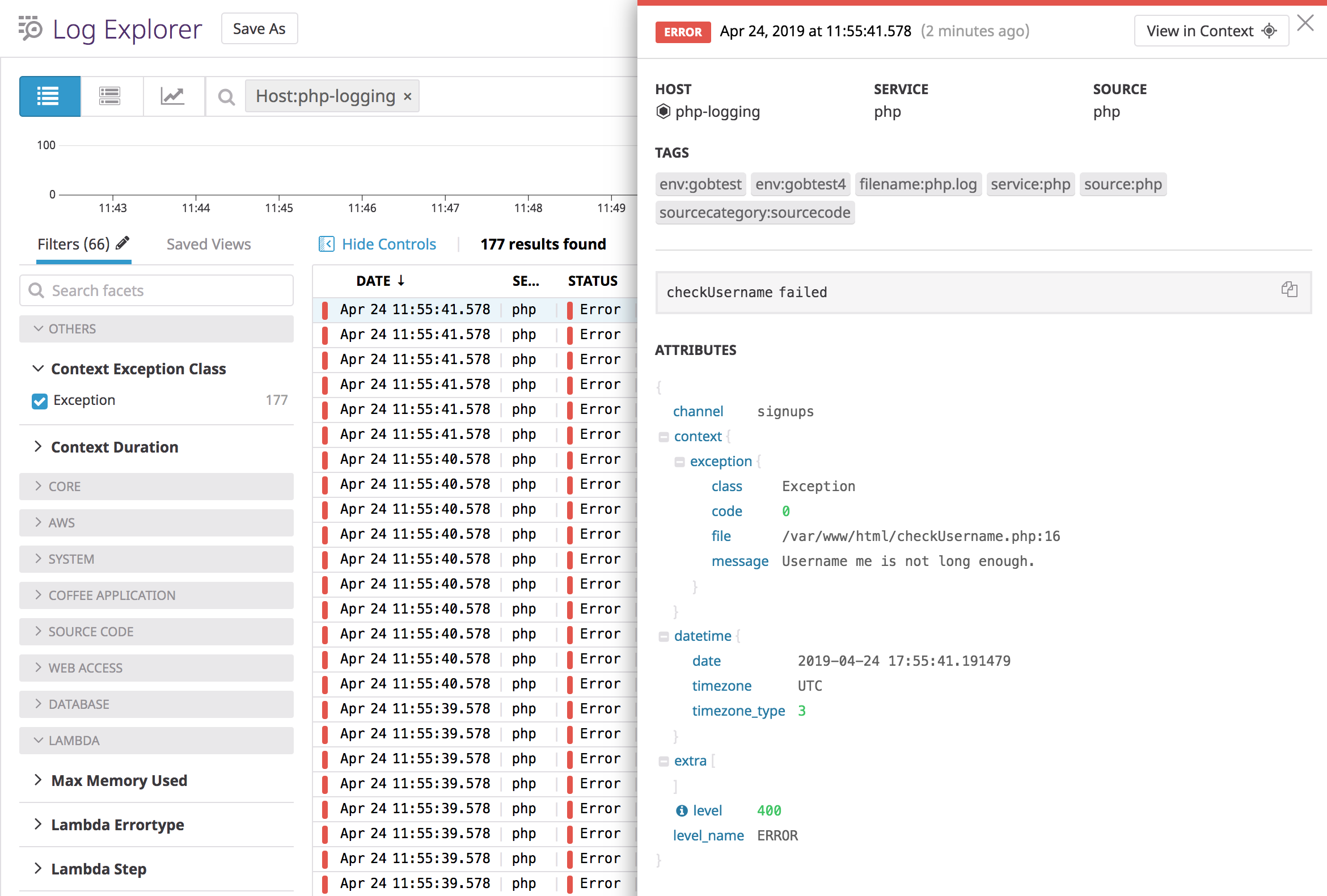Collapse the exception node in attributes
The width and height of the screenshot is (1327, 896).
click(680, 462)
